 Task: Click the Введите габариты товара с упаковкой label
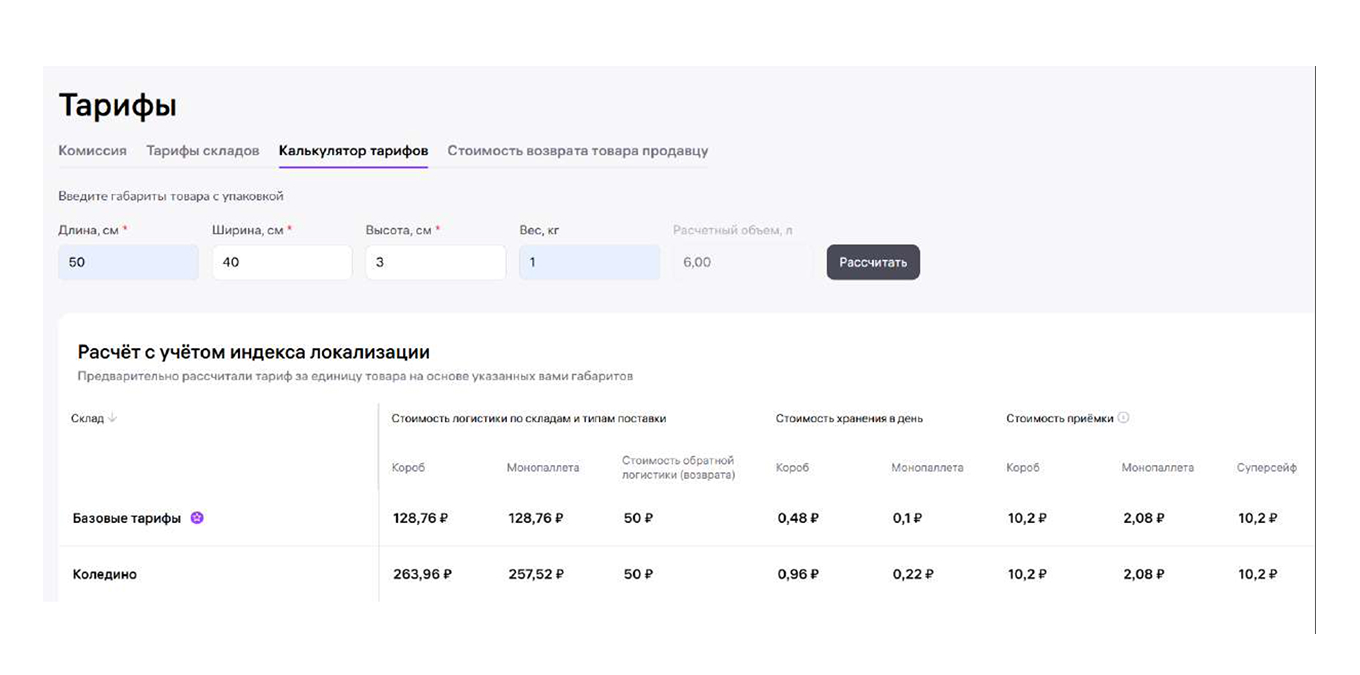[x=171, y=196]
